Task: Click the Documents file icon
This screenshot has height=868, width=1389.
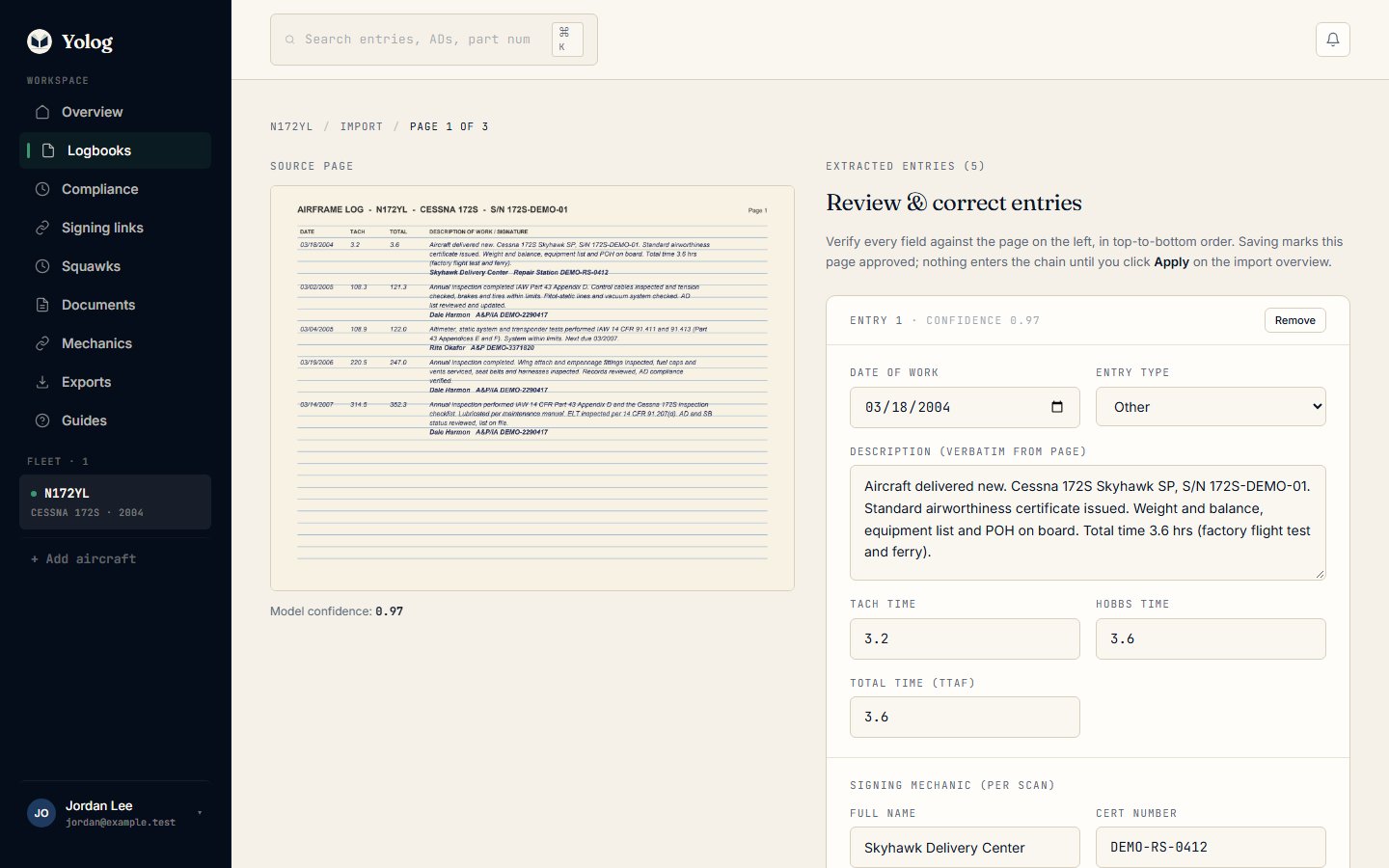Action: coord(42,305)
